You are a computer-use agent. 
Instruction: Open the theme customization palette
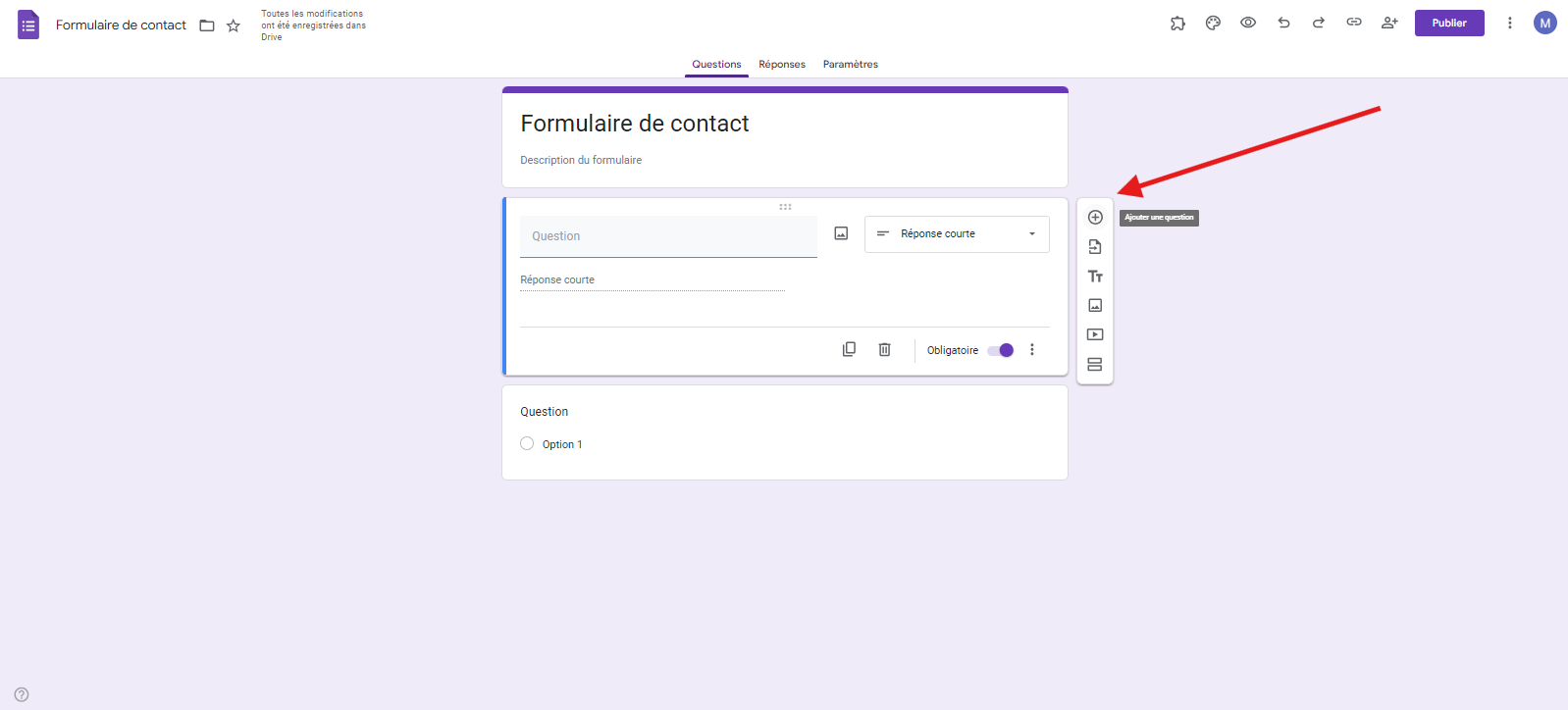[x=1213, y=24]
